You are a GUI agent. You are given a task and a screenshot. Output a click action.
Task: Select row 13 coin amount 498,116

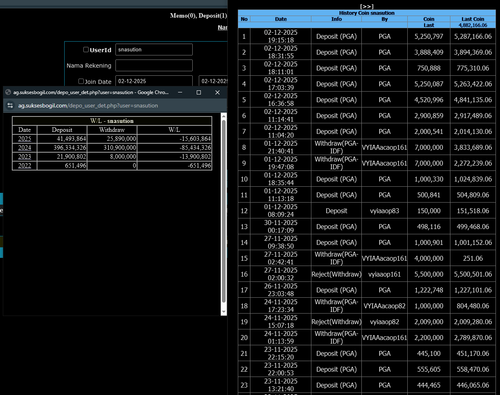click(429, 227)
